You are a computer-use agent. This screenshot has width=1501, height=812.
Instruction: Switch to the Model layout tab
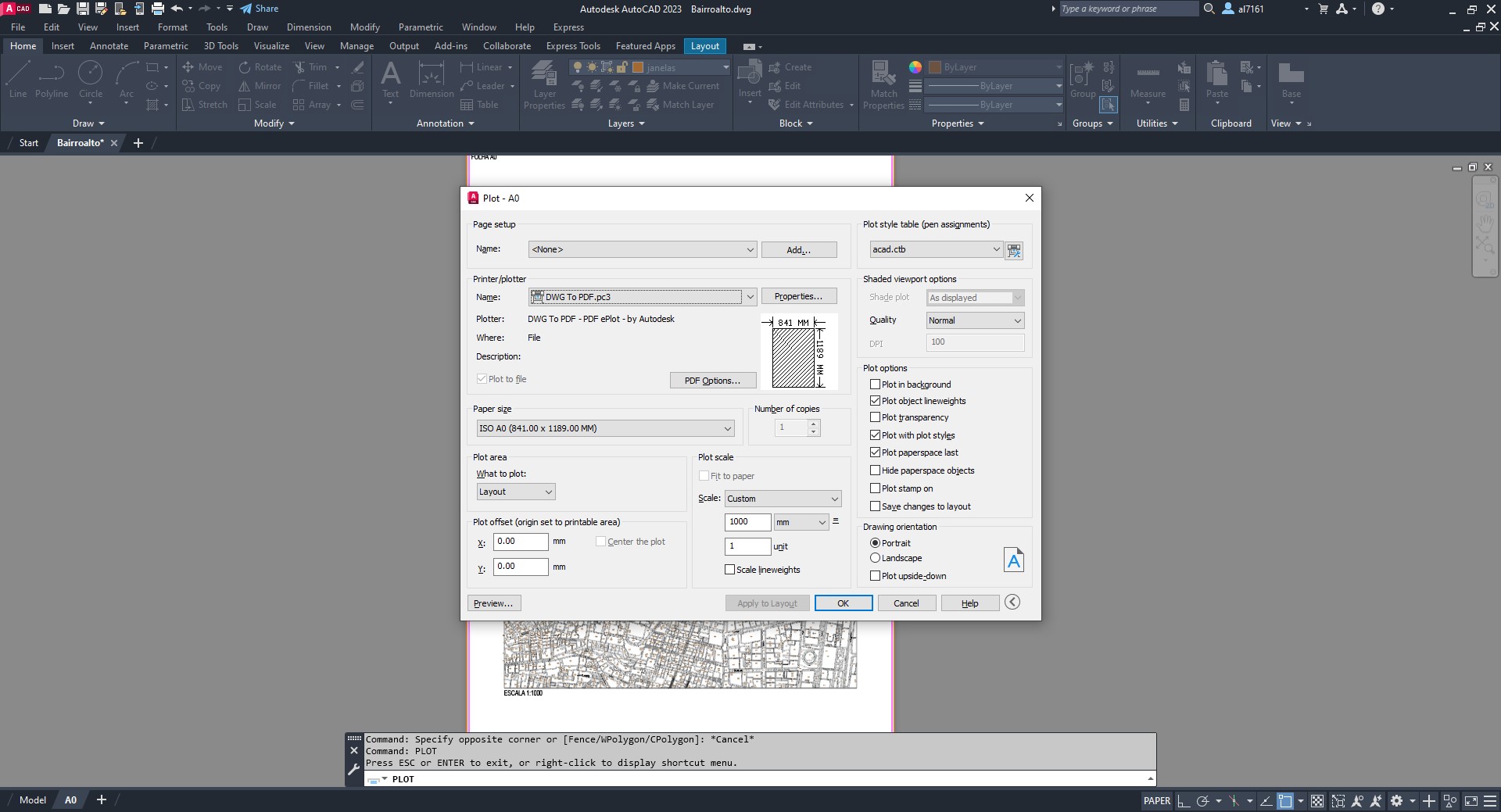(x=33, y=799)
